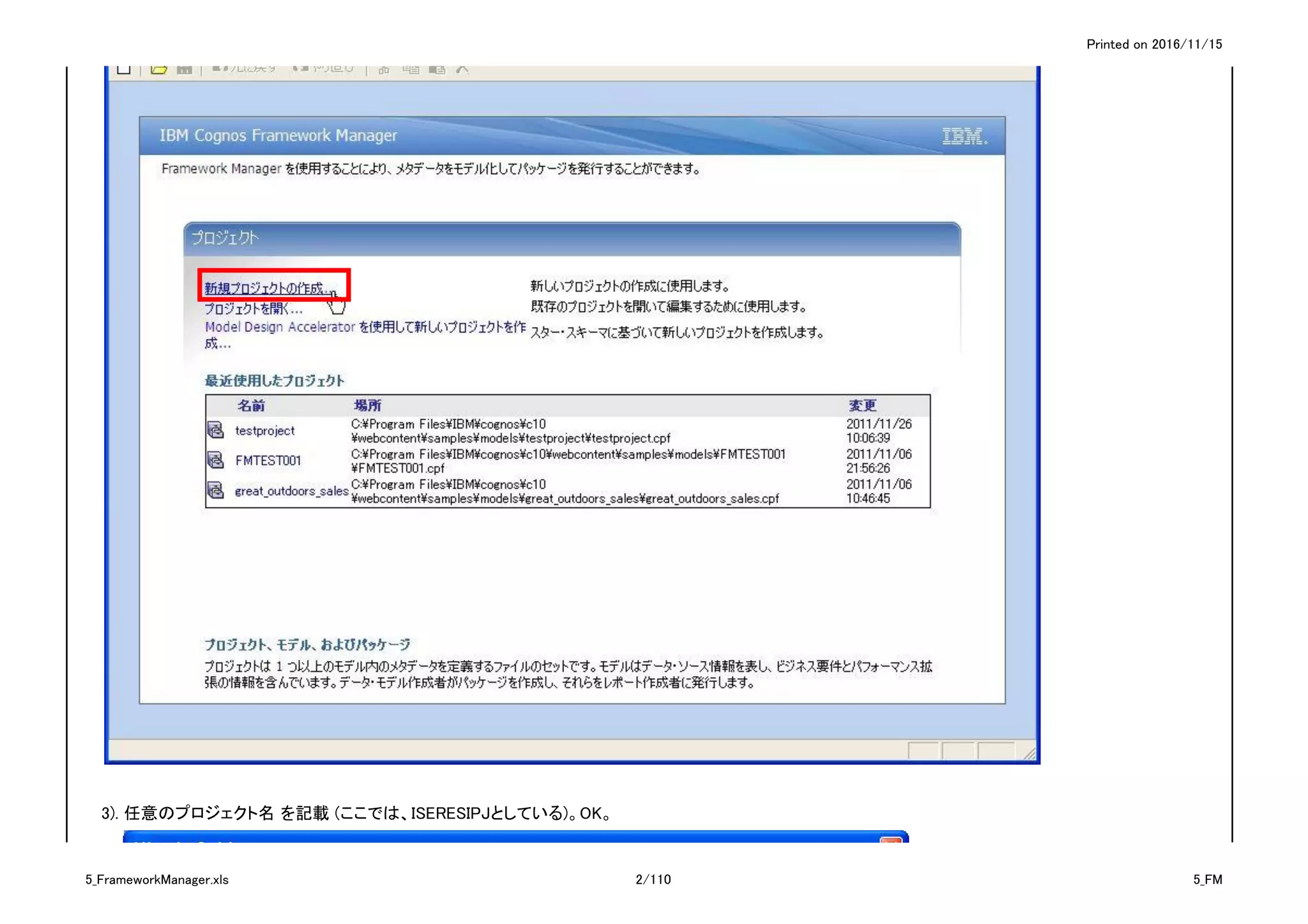The height and width of the screenshot is (924, 1308).
Task: Open great_outdoors_sales recent project
Action: [291, 491]
